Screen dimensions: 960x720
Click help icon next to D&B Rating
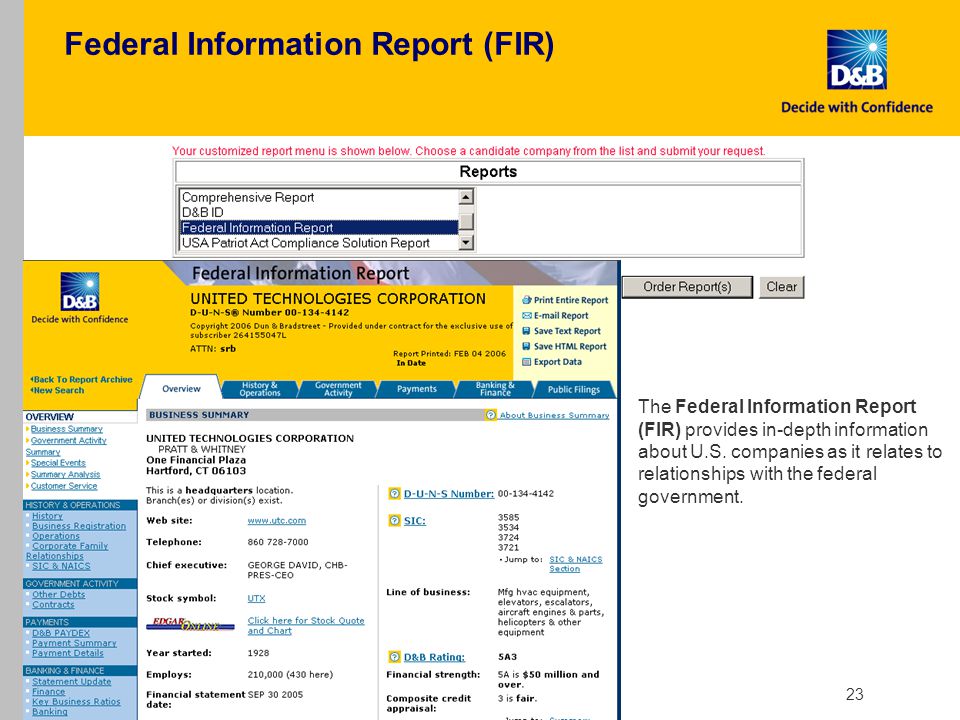(x=395, y=657)
